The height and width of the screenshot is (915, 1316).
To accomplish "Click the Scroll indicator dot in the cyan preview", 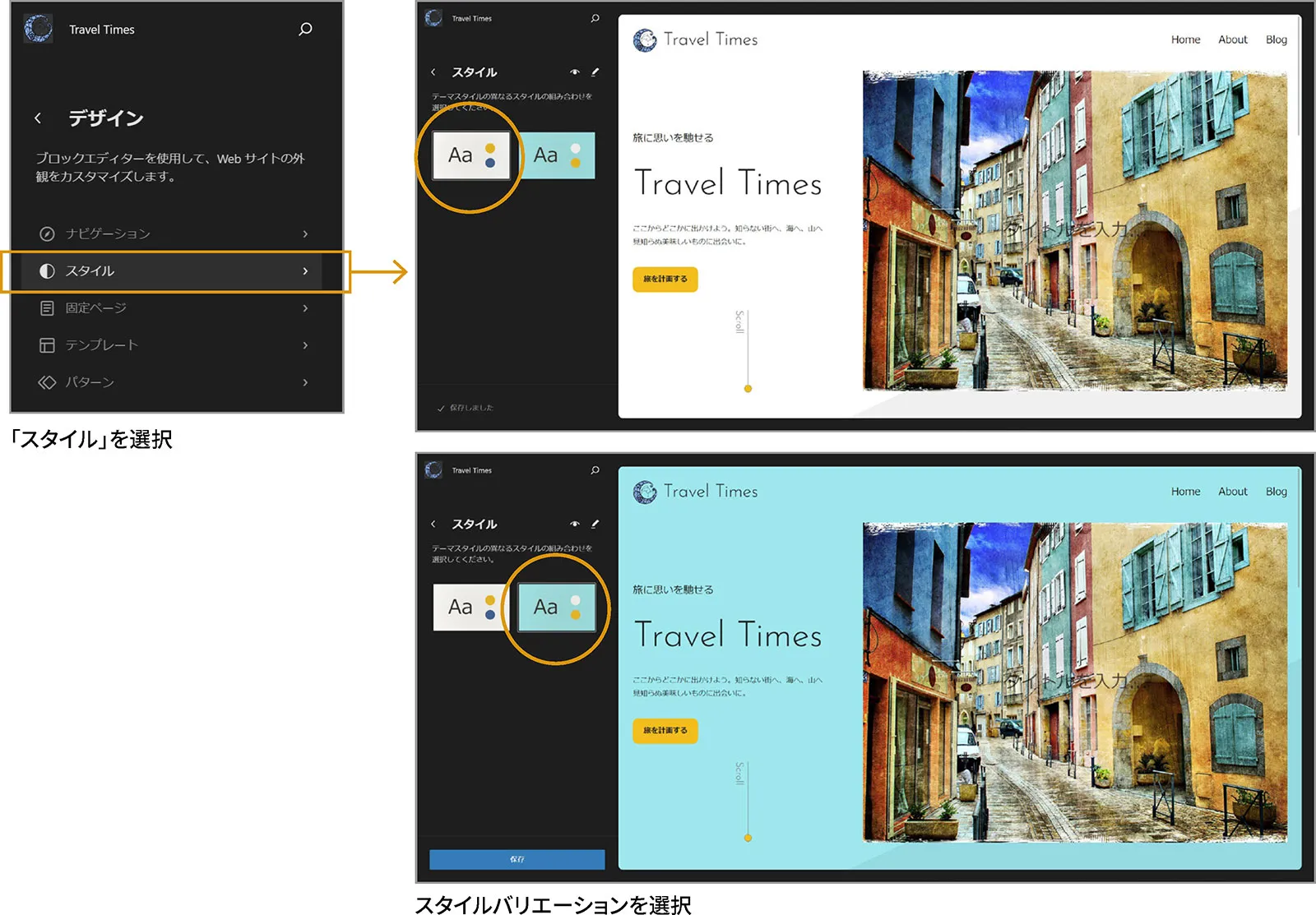I will (748, 838).
